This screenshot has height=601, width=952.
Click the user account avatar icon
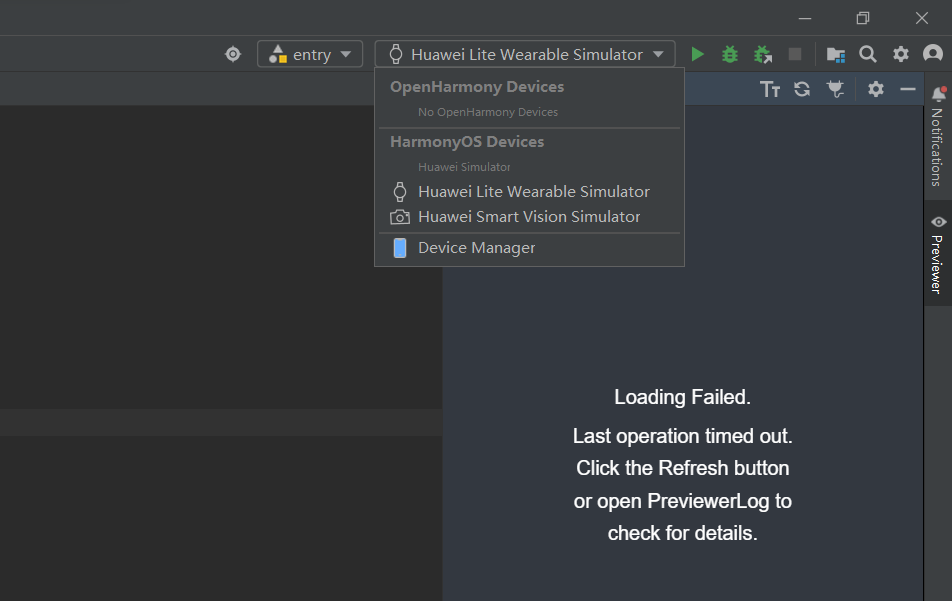933,53
